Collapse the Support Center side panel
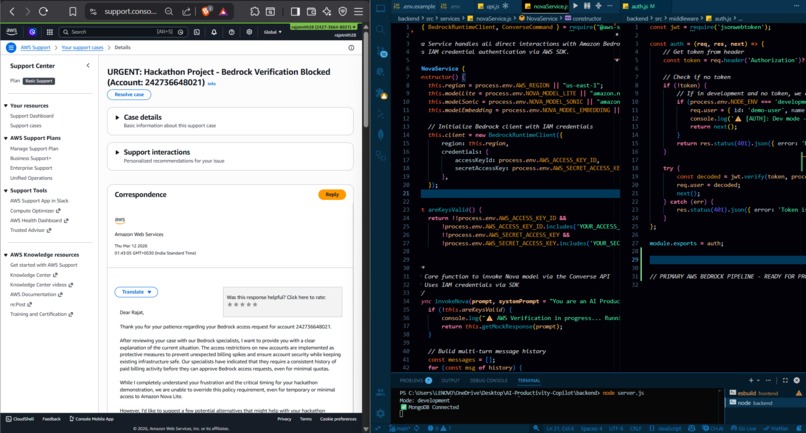The image size is (806, 433). [88, 65]
